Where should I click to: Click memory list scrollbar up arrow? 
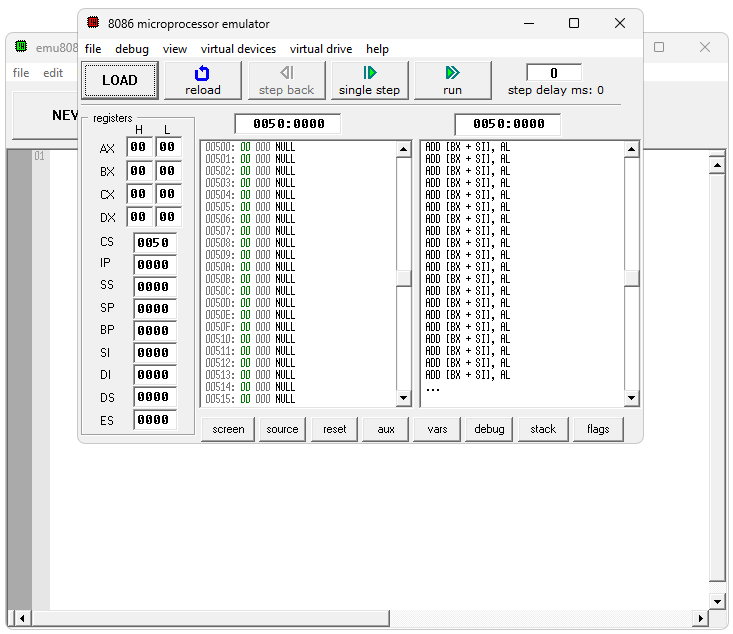(403, 149)
